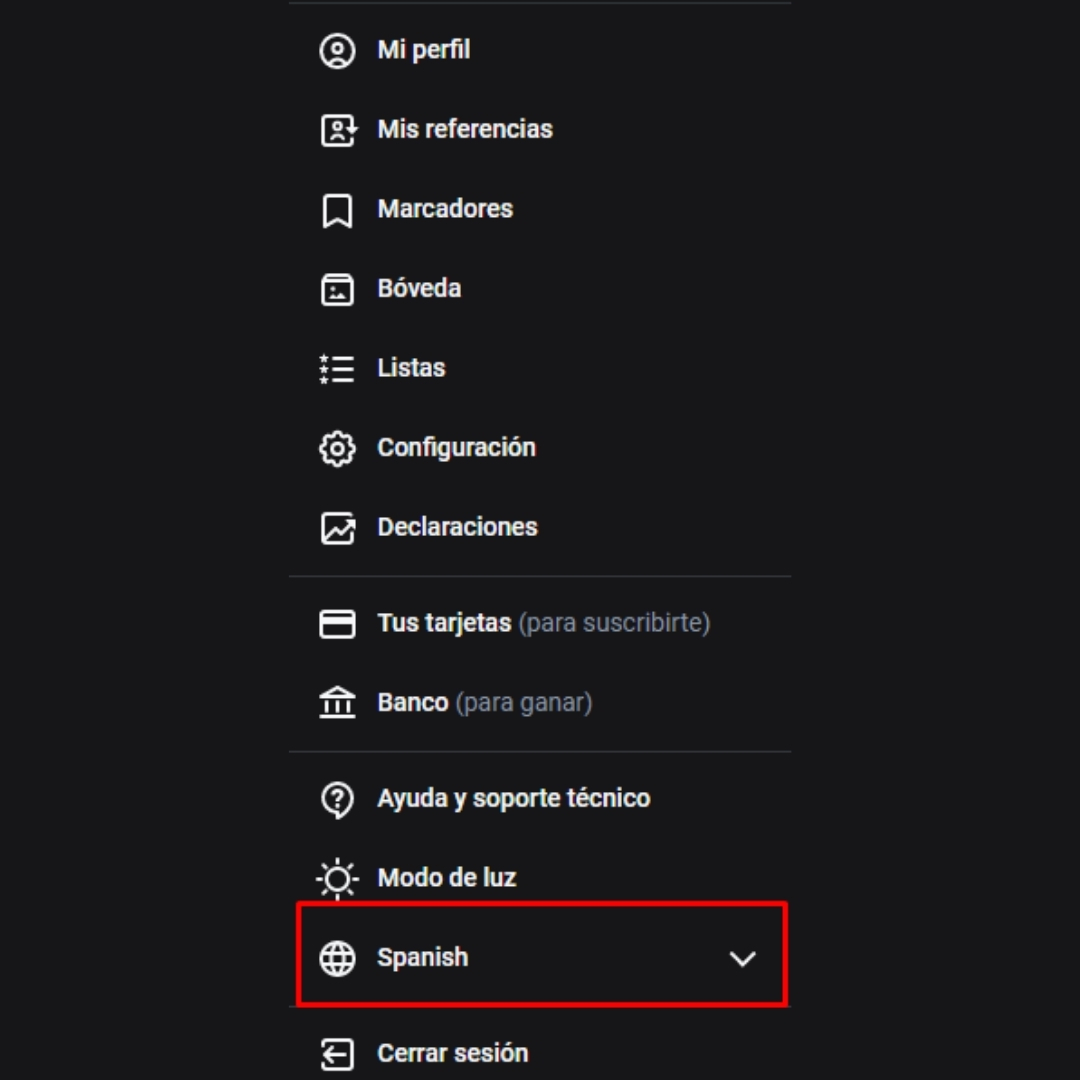Log out with Cerrar sesión
Screen dimensions: 1080x1080
[452, 1053]
